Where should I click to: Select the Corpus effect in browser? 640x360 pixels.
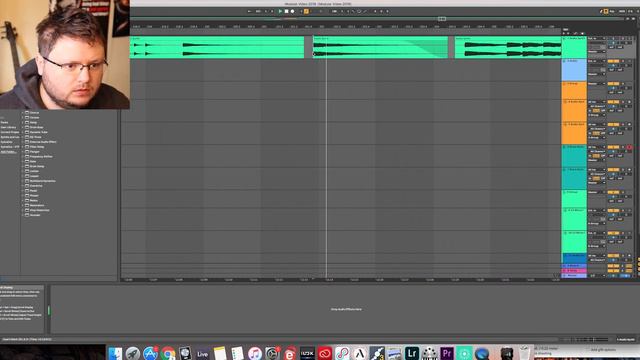click(x=34, y=118)
